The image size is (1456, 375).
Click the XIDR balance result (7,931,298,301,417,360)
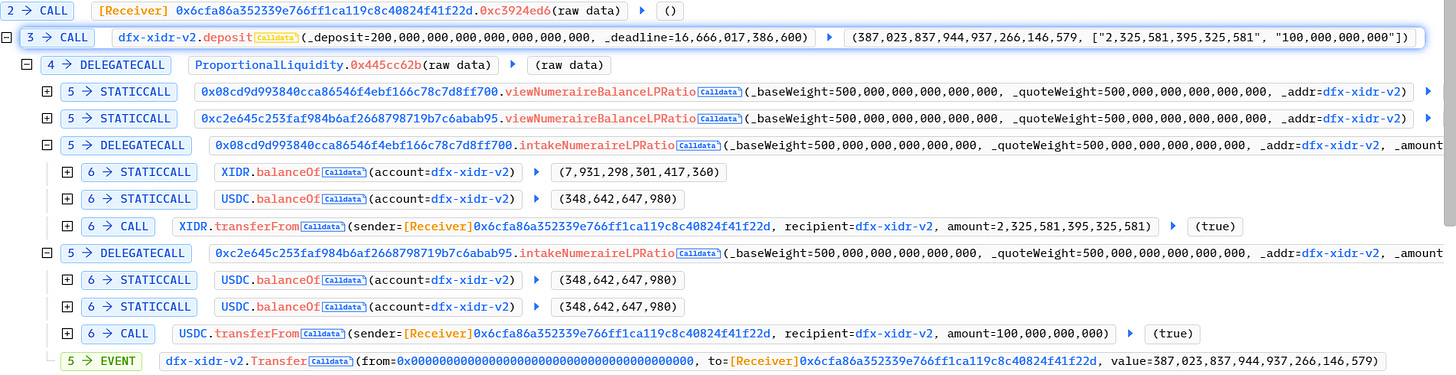(640, 172)
